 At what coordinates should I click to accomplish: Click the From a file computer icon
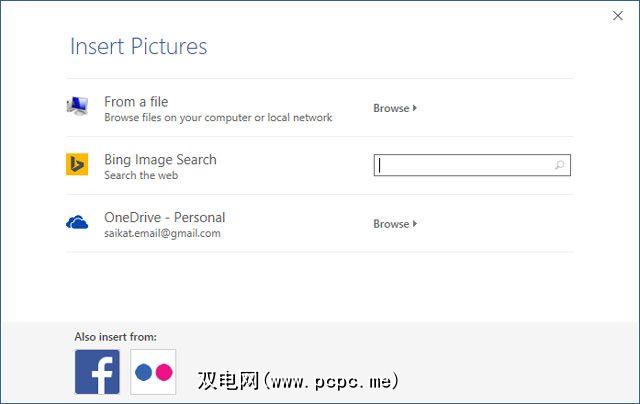(x=77, y=107)
